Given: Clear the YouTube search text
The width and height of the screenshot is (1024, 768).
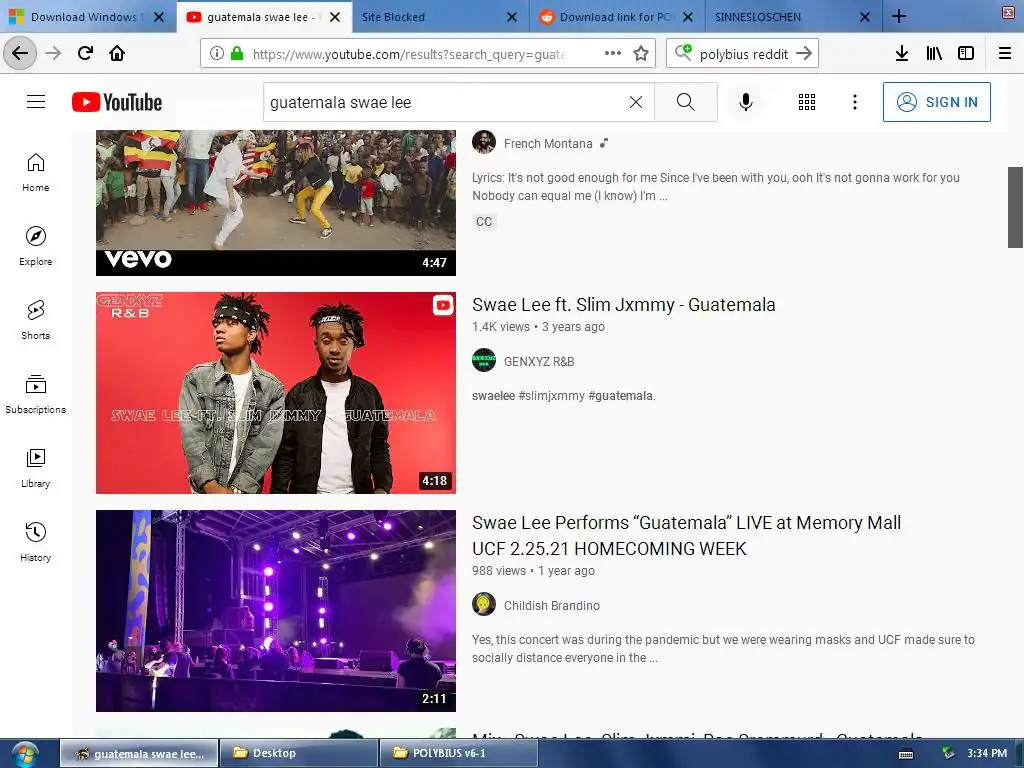Looking at the screenshot, I should 635,102.
